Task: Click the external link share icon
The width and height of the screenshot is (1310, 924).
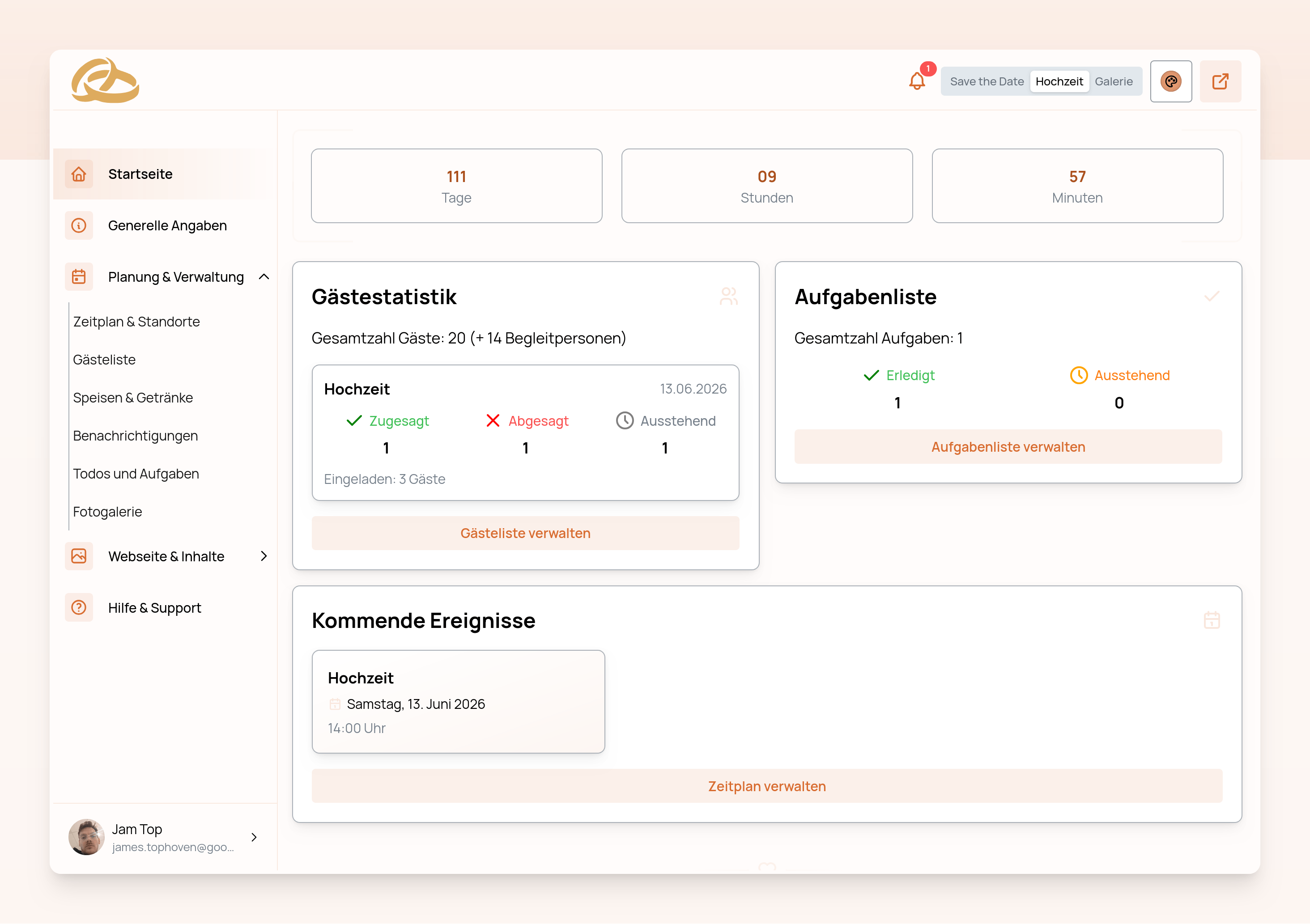Action: click(1221, 81)
